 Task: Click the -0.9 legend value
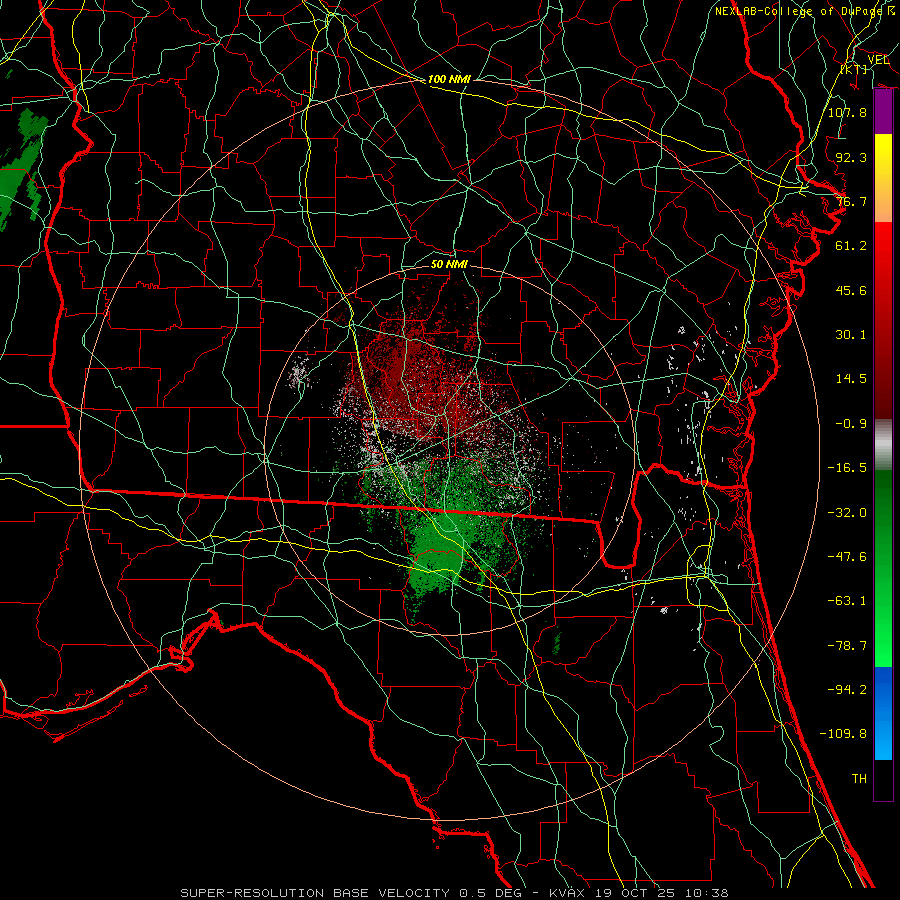(851, 424)
